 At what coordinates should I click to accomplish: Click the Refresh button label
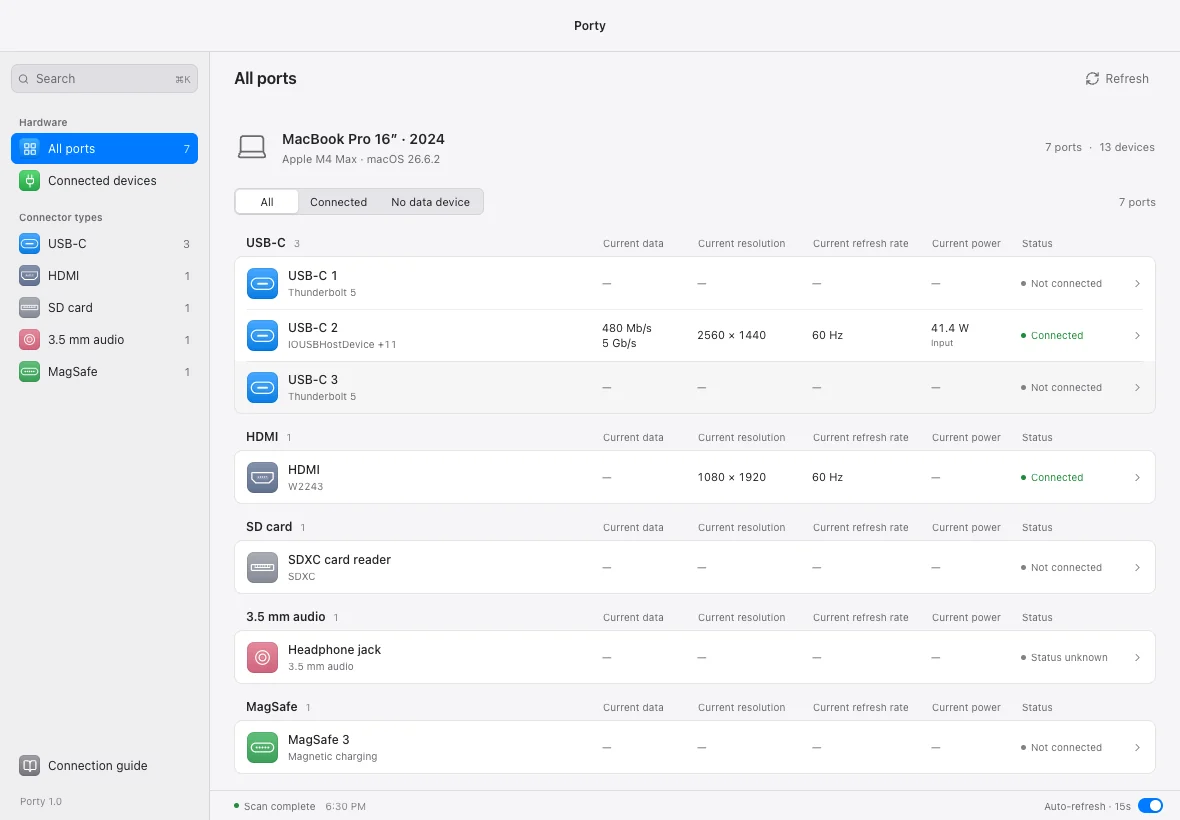1127,79
